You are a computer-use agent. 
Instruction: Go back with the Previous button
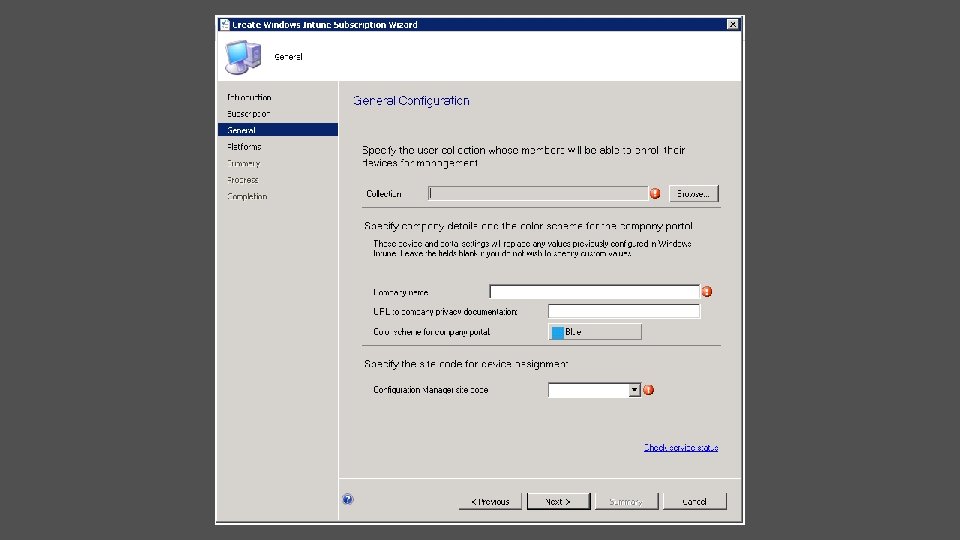[x=490, y=501]
